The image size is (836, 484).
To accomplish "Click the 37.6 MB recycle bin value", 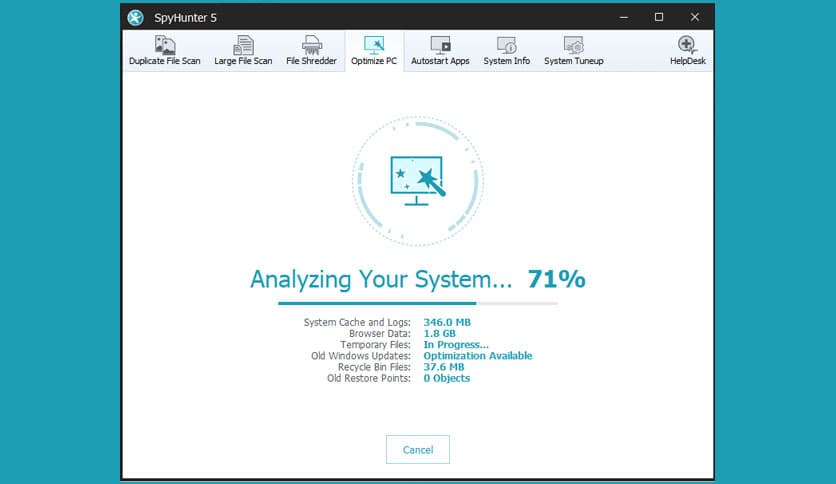I will (x=444, y=367).
